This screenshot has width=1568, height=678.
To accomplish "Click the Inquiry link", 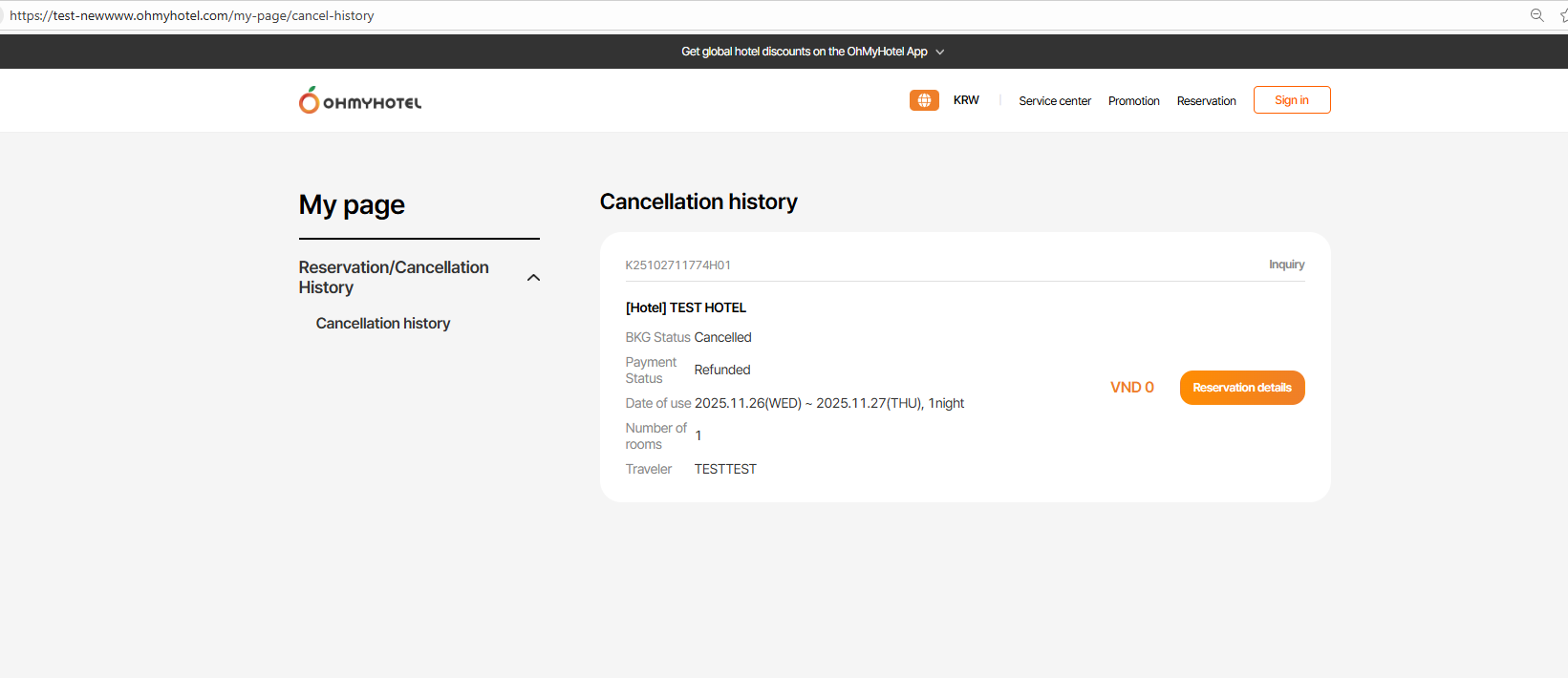I will coord(1286,265).
